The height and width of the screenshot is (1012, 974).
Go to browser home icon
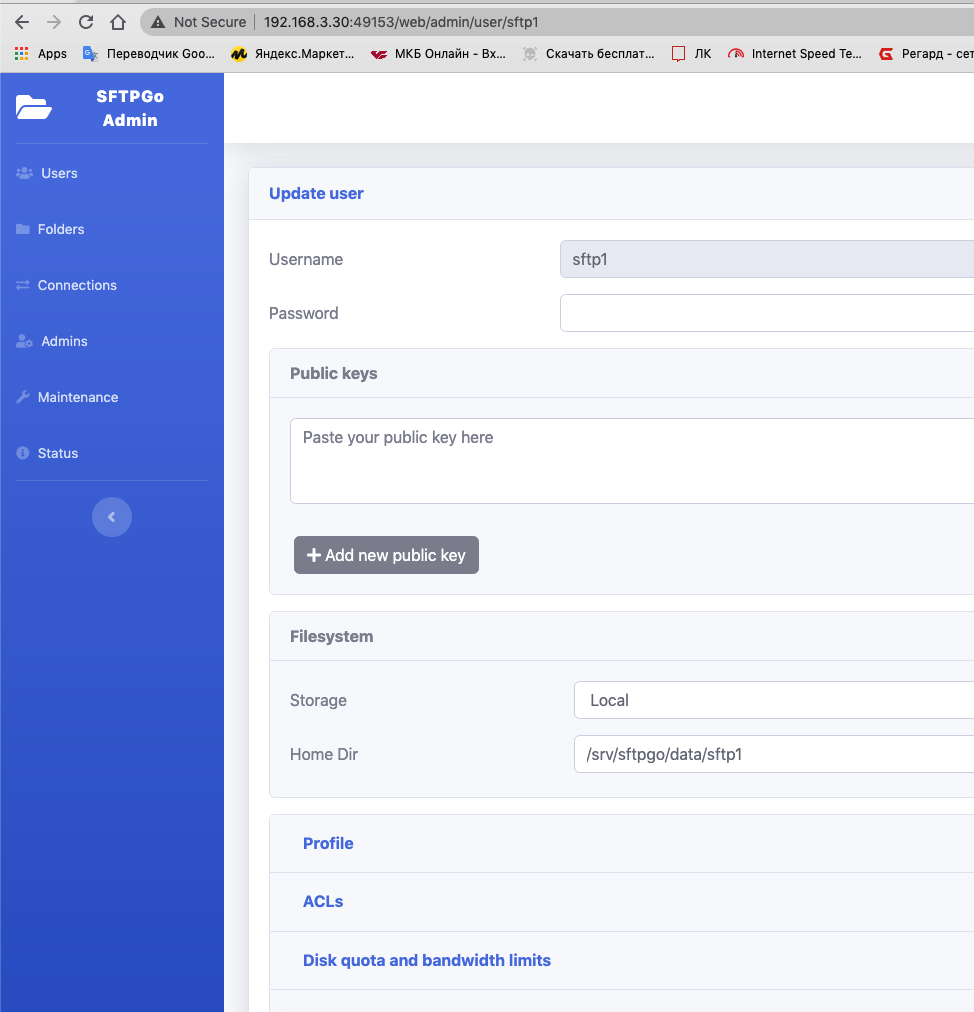(x=117, y=22)
